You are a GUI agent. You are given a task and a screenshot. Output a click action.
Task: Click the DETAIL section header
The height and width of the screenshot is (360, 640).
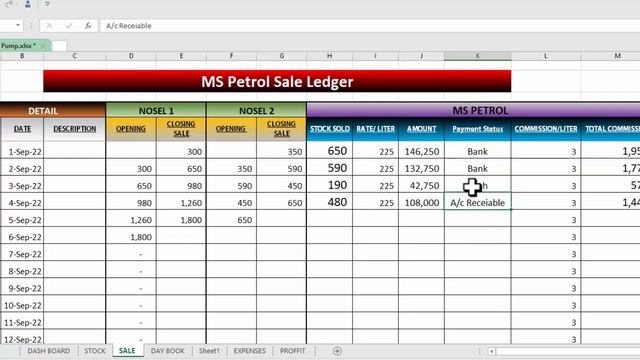(53, 111)
